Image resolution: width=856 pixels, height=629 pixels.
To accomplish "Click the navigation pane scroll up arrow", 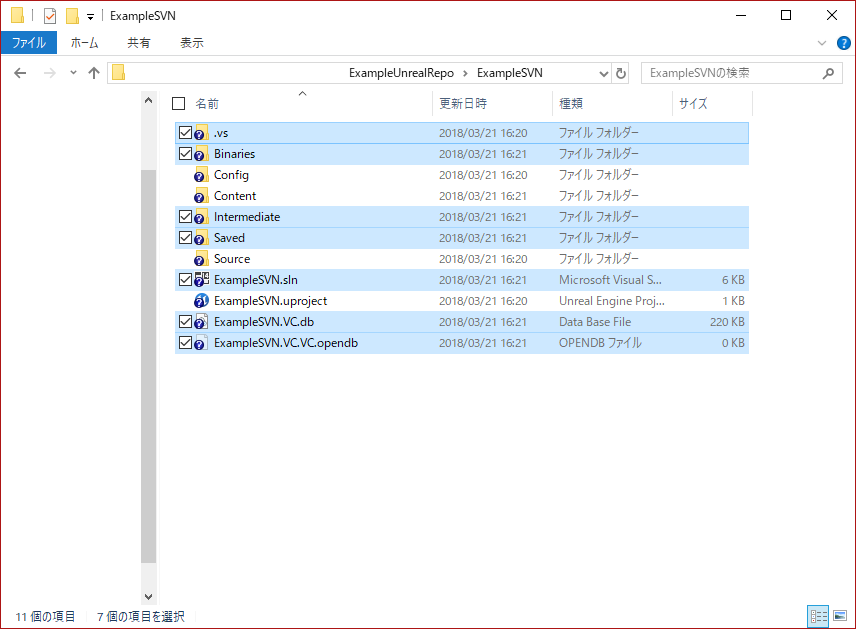I will [148, 100].
